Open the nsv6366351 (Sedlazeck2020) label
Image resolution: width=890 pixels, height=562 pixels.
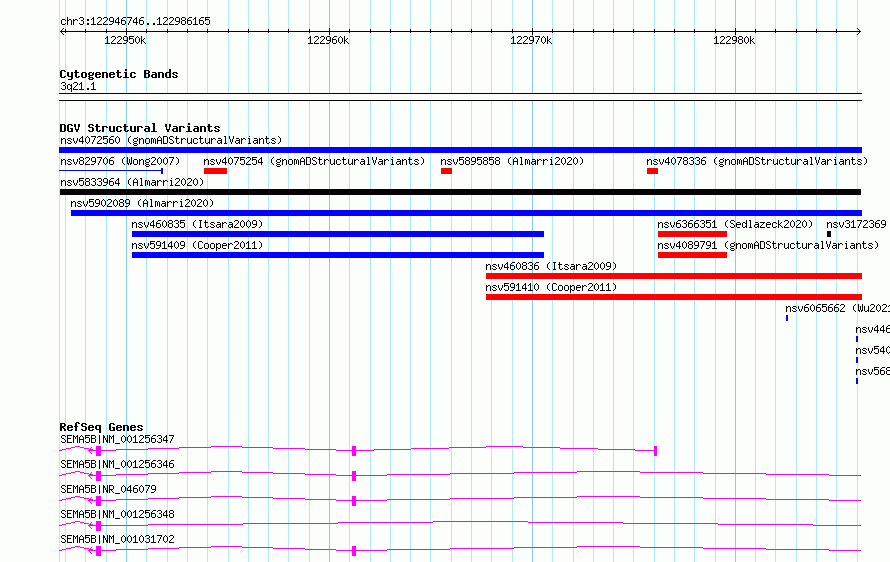[x=735, y=224]
